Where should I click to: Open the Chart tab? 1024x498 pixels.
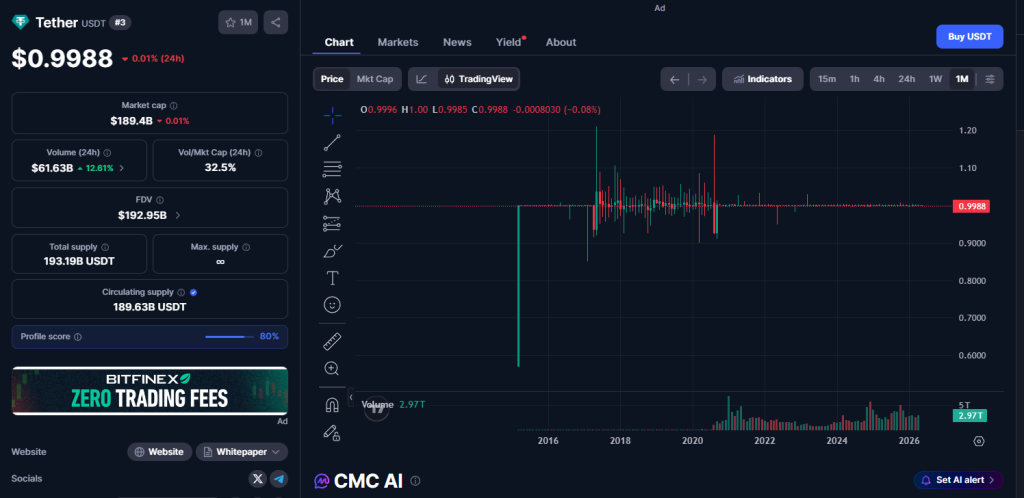point(339,42)
